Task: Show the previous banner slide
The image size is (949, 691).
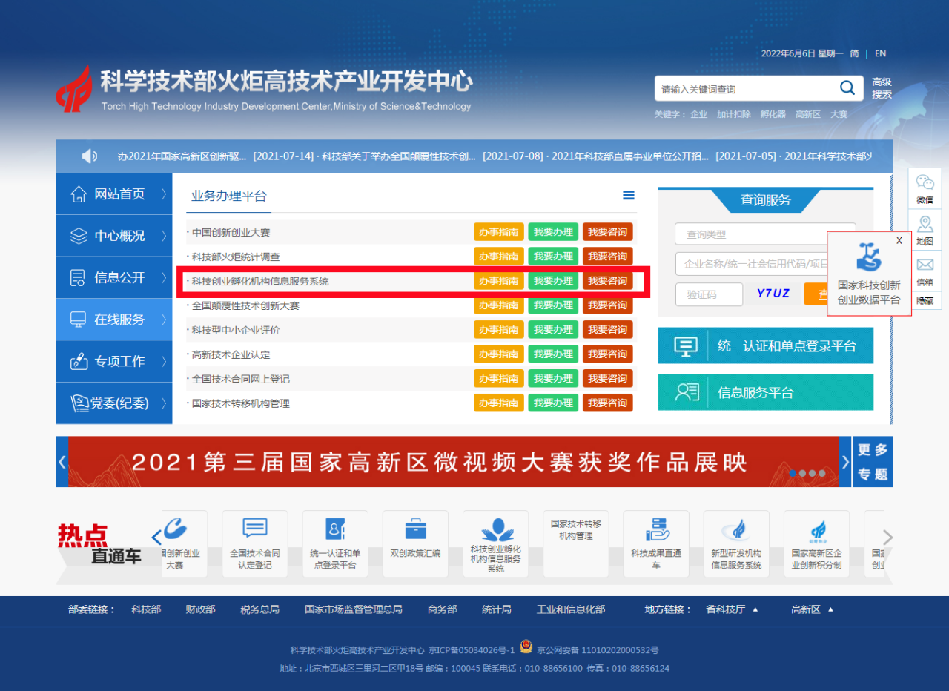Action: click(62, 462)
